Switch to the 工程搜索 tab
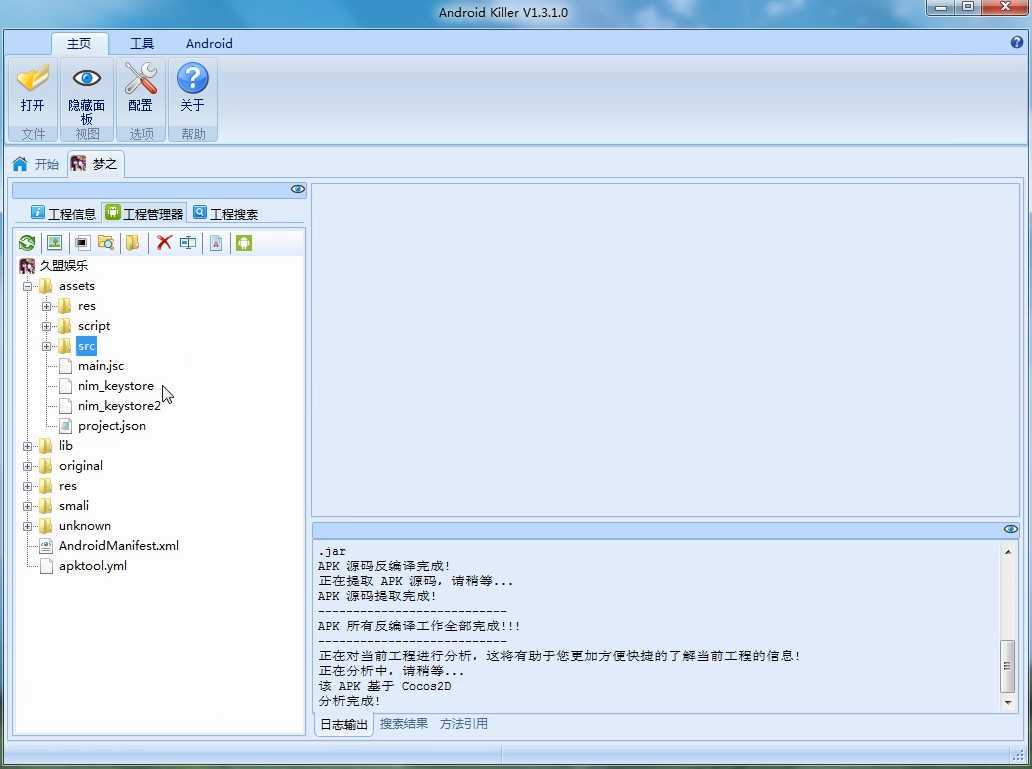This screenshot has width=1032, height=769. [226, 213]
